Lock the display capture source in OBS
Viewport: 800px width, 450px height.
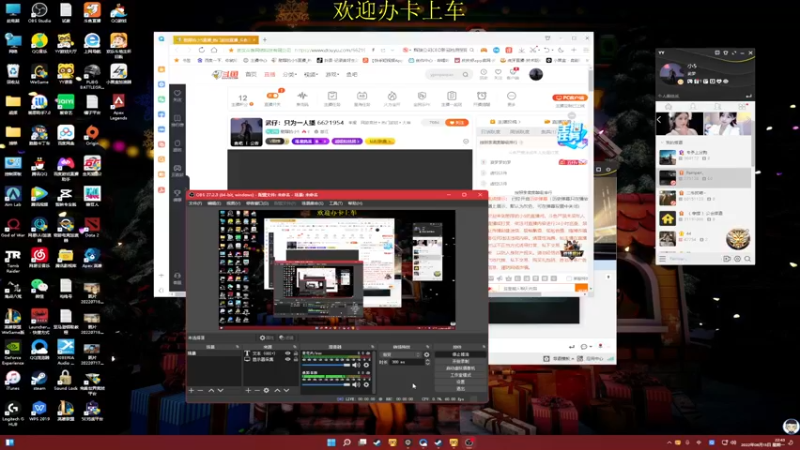[x=296, y=359]
